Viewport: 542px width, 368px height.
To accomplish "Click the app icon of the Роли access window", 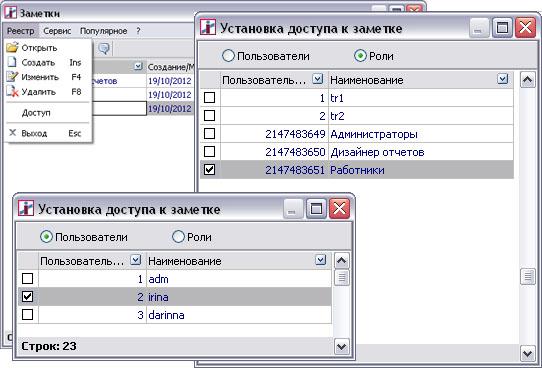I will pos(208,27).
